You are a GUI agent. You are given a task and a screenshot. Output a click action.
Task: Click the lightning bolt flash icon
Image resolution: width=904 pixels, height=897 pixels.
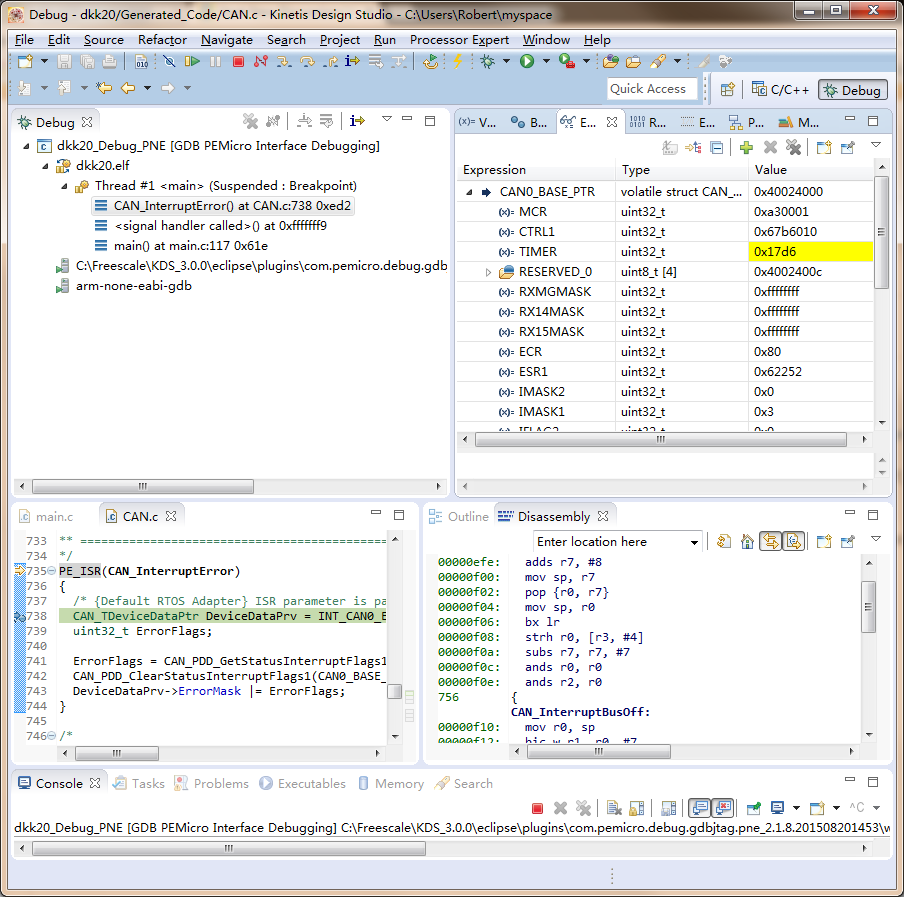click(x=458, y=61)
